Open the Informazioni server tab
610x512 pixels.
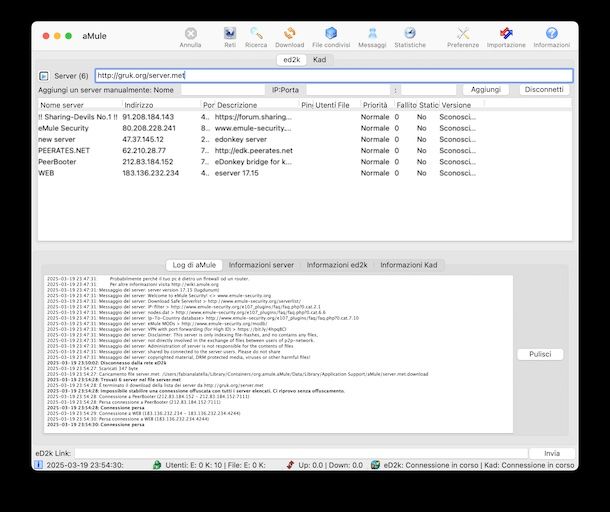point(261,265)
